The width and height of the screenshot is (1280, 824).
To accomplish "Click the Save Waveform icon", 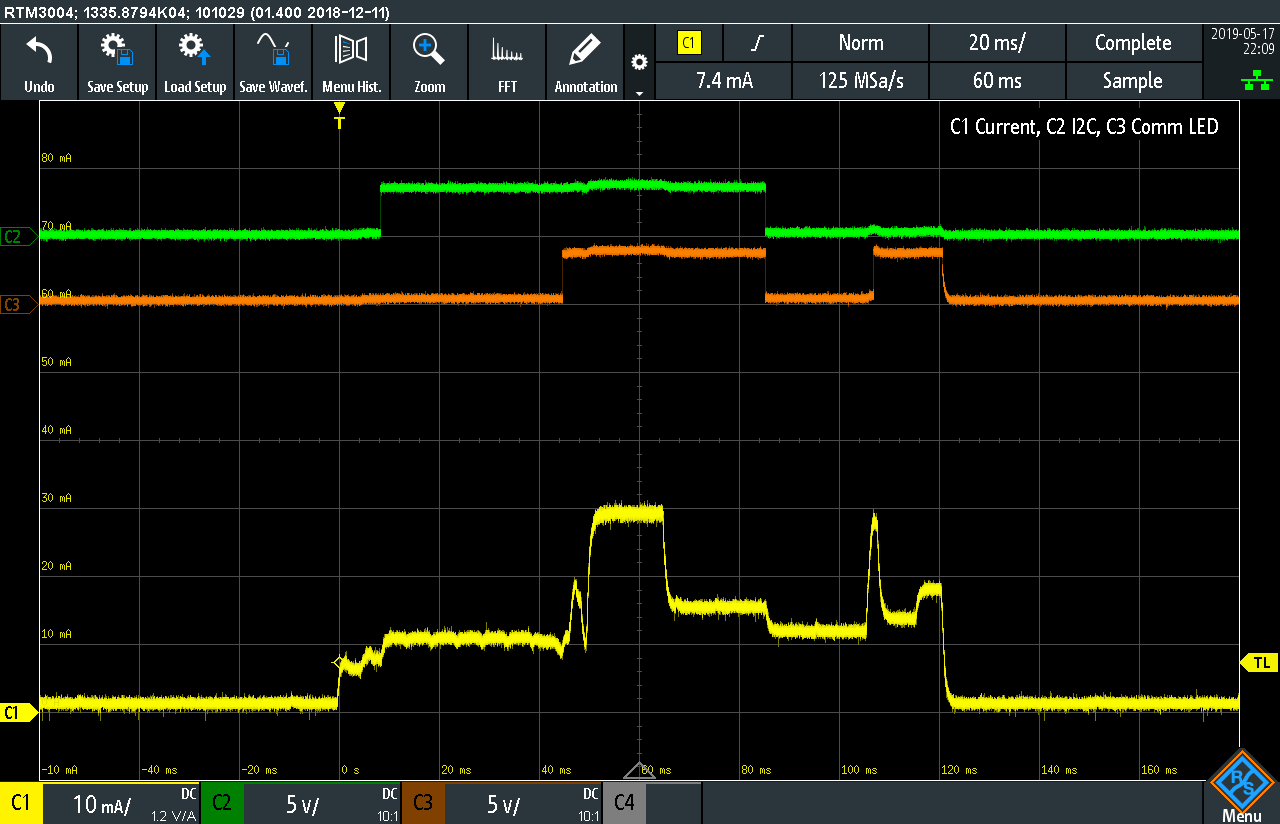I will click(273, 50).
